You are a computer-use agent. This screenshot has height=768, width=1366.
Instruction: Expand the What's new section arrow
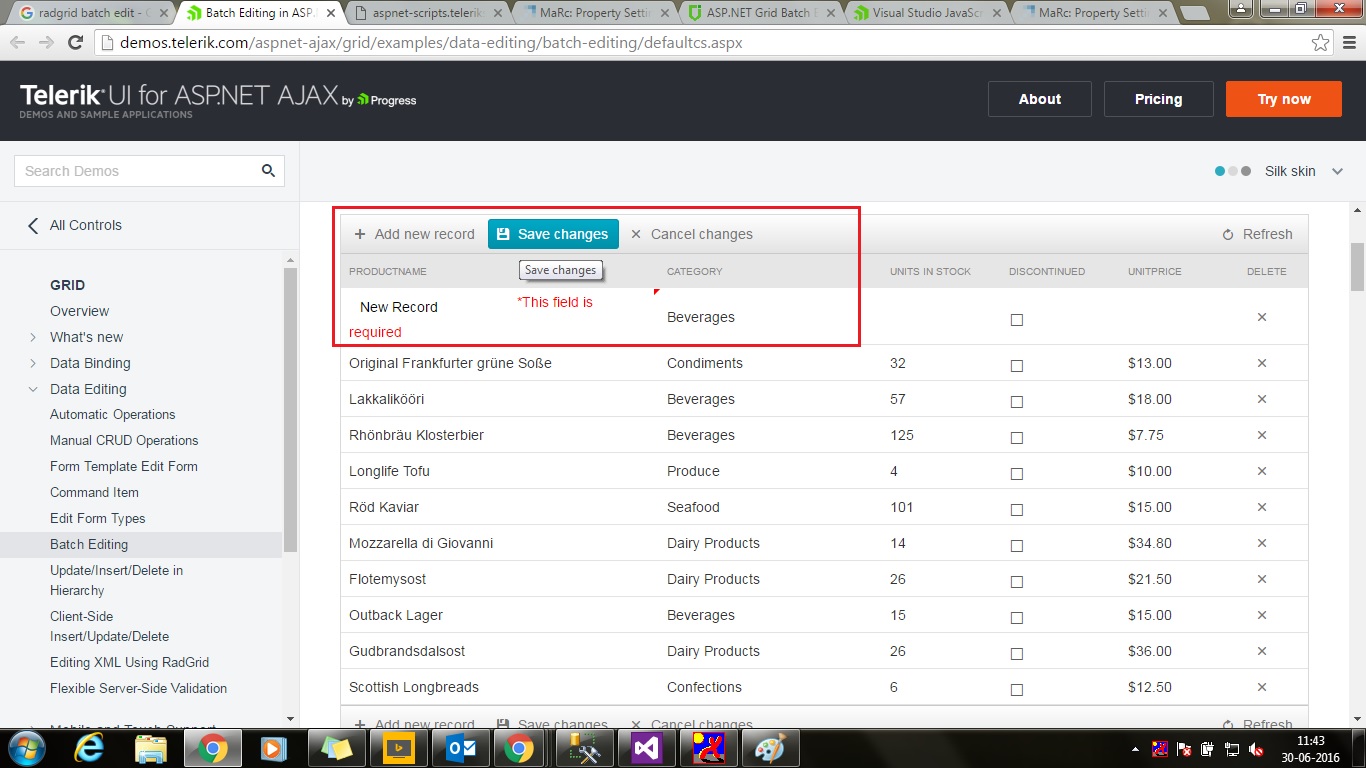[33, 337]
